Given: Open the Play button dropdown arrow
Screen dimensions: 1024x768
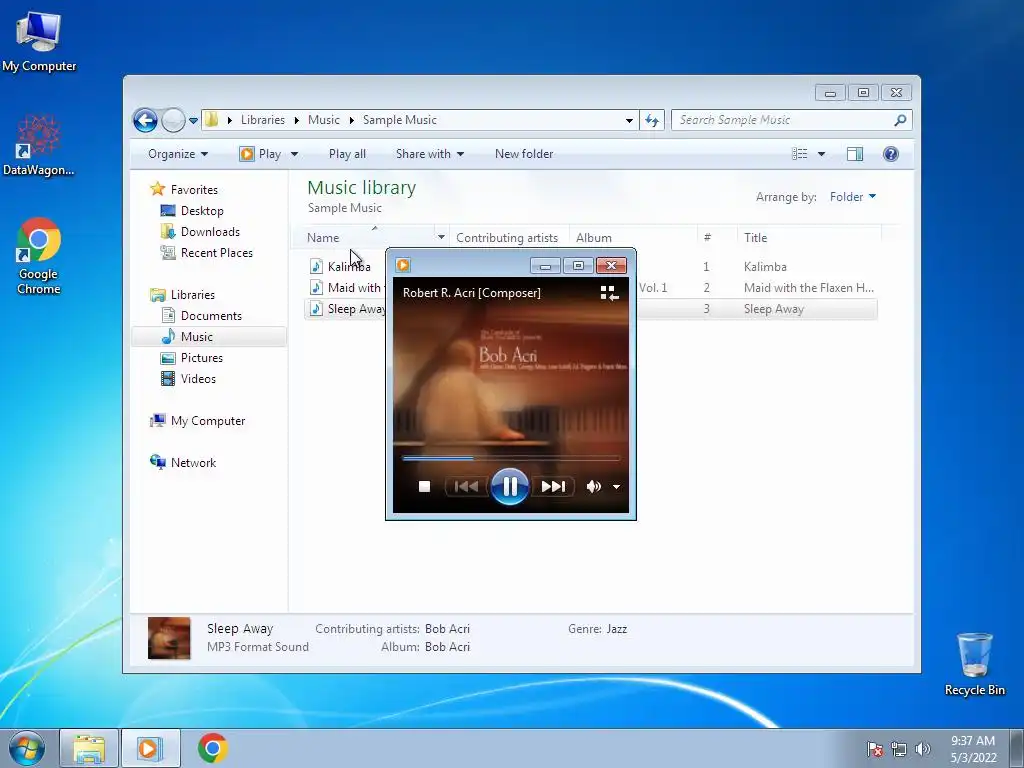Looking at the screenshot, I should click(294, 154).
